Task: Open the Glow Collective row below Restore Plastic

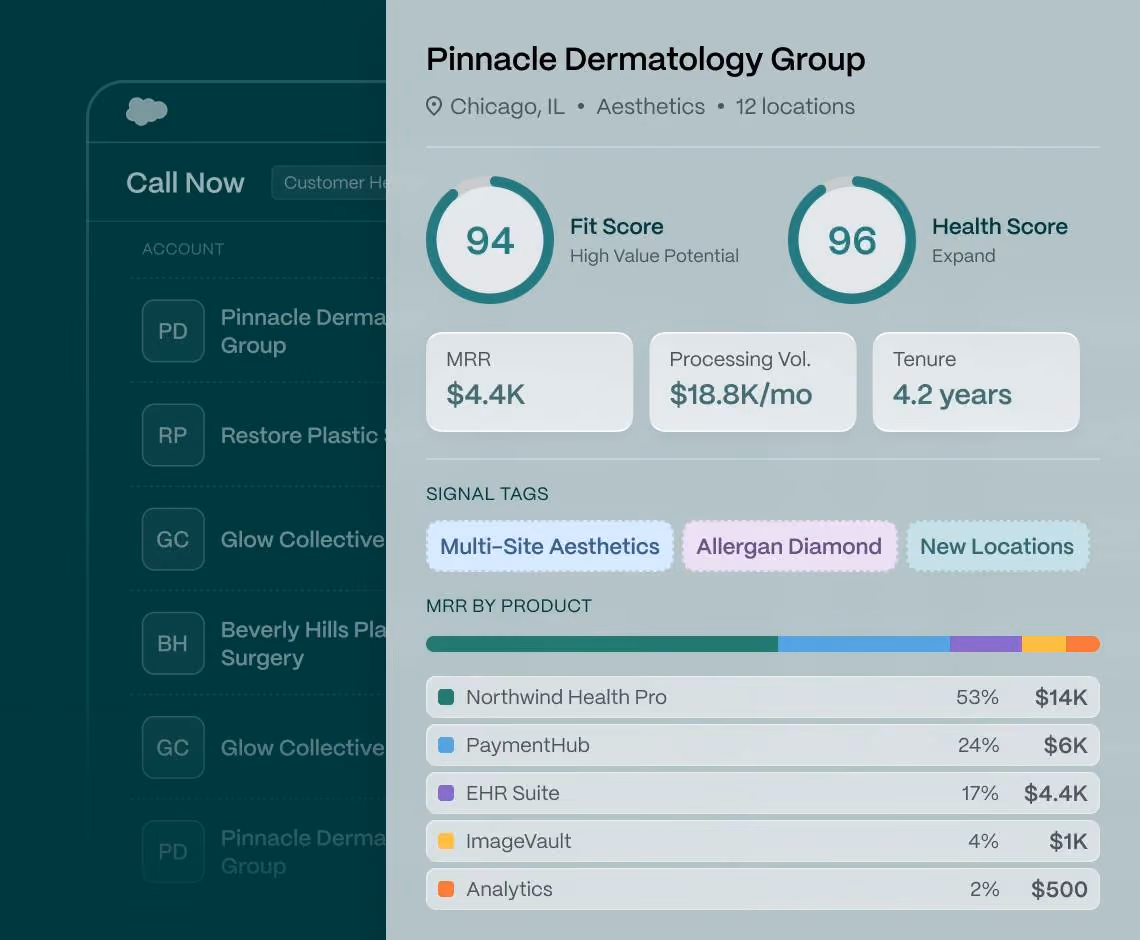Action: [x=258, y=539]
